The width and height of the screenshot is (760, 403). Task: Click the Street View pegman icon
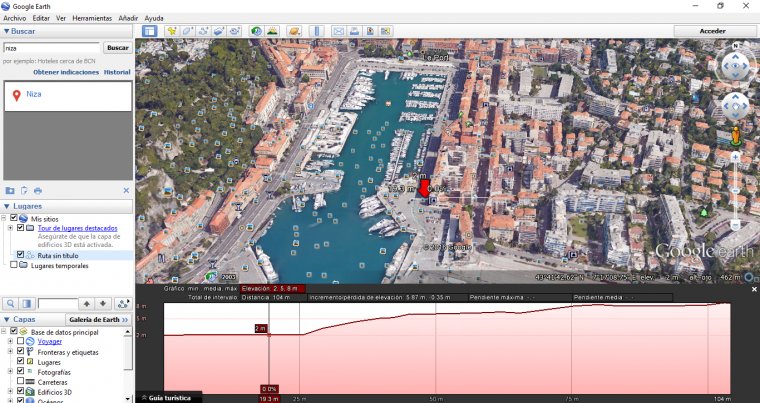click(x=736, y=136)
